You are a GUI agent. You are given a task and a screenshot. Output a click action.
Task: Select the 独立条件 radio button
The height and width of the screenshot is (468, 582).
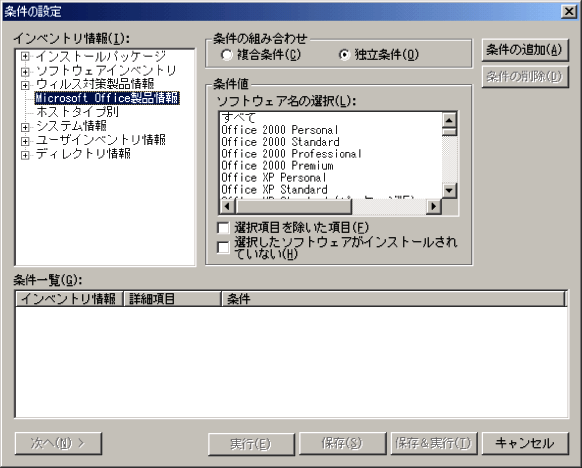click(x=344, y=55)
